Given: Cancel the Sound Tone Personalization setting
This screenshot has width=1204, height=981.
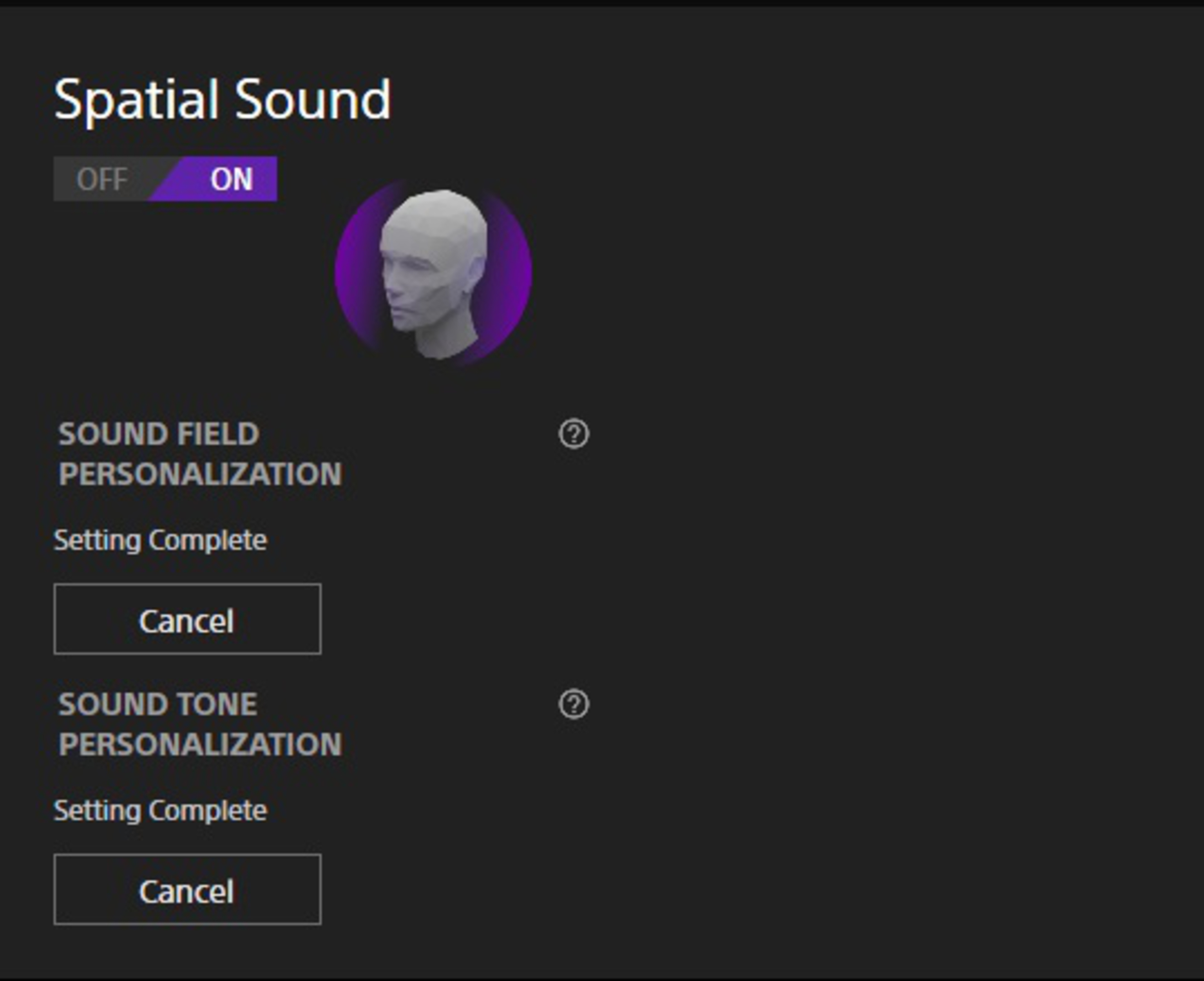Looking at the screenshot, I should tap(187, 889).
